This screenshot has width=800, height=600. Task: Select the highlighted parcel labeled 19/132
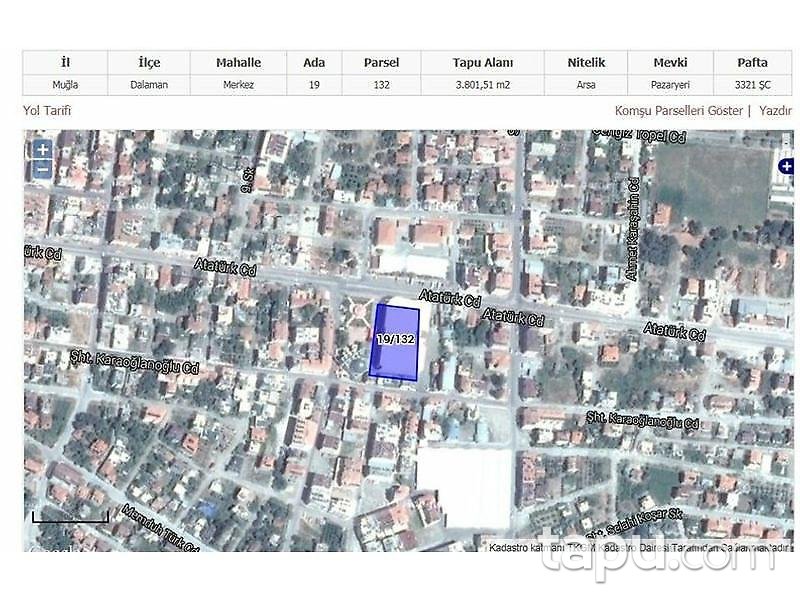click(397, 344)
